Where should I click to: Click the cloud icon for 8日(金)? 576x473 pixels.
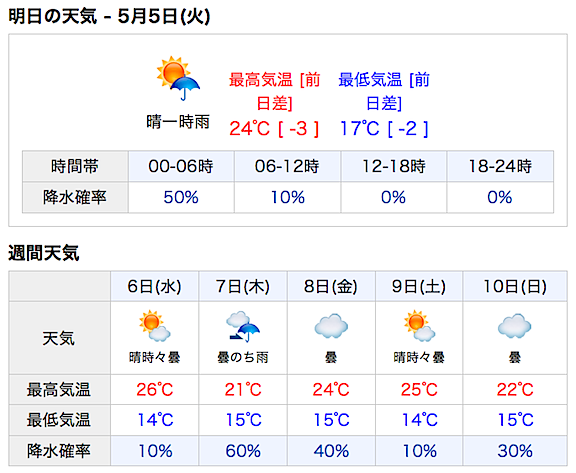pos(331,326)
